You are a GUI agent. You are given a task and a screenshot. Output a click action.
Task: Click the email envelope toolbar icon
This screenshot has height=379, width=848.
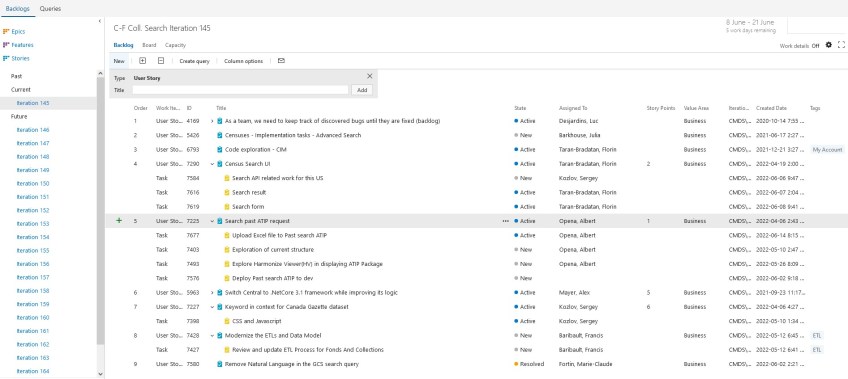(281, 61)
